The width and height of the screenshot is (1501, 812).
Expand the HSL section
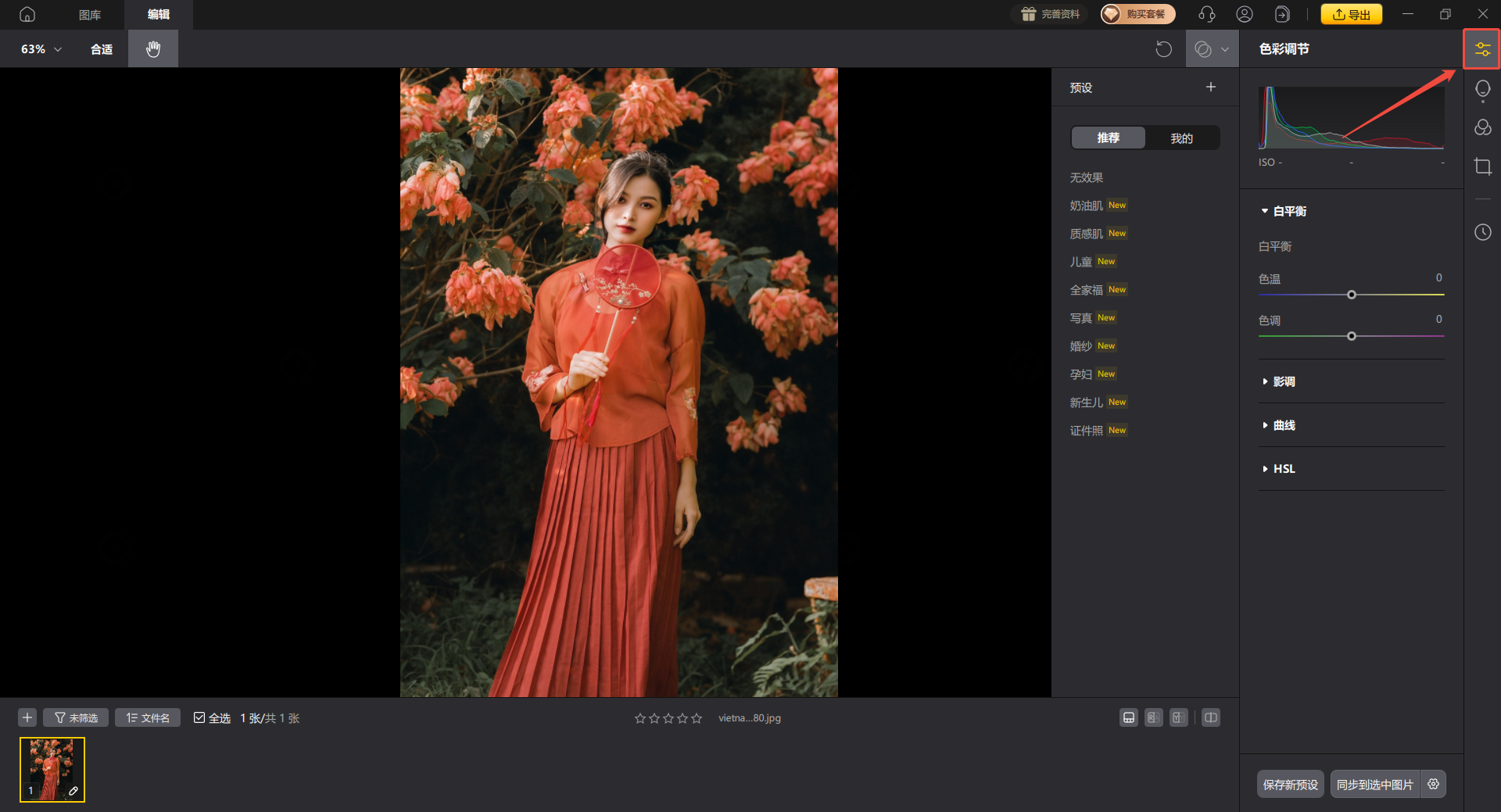[x=1284, y=469]
